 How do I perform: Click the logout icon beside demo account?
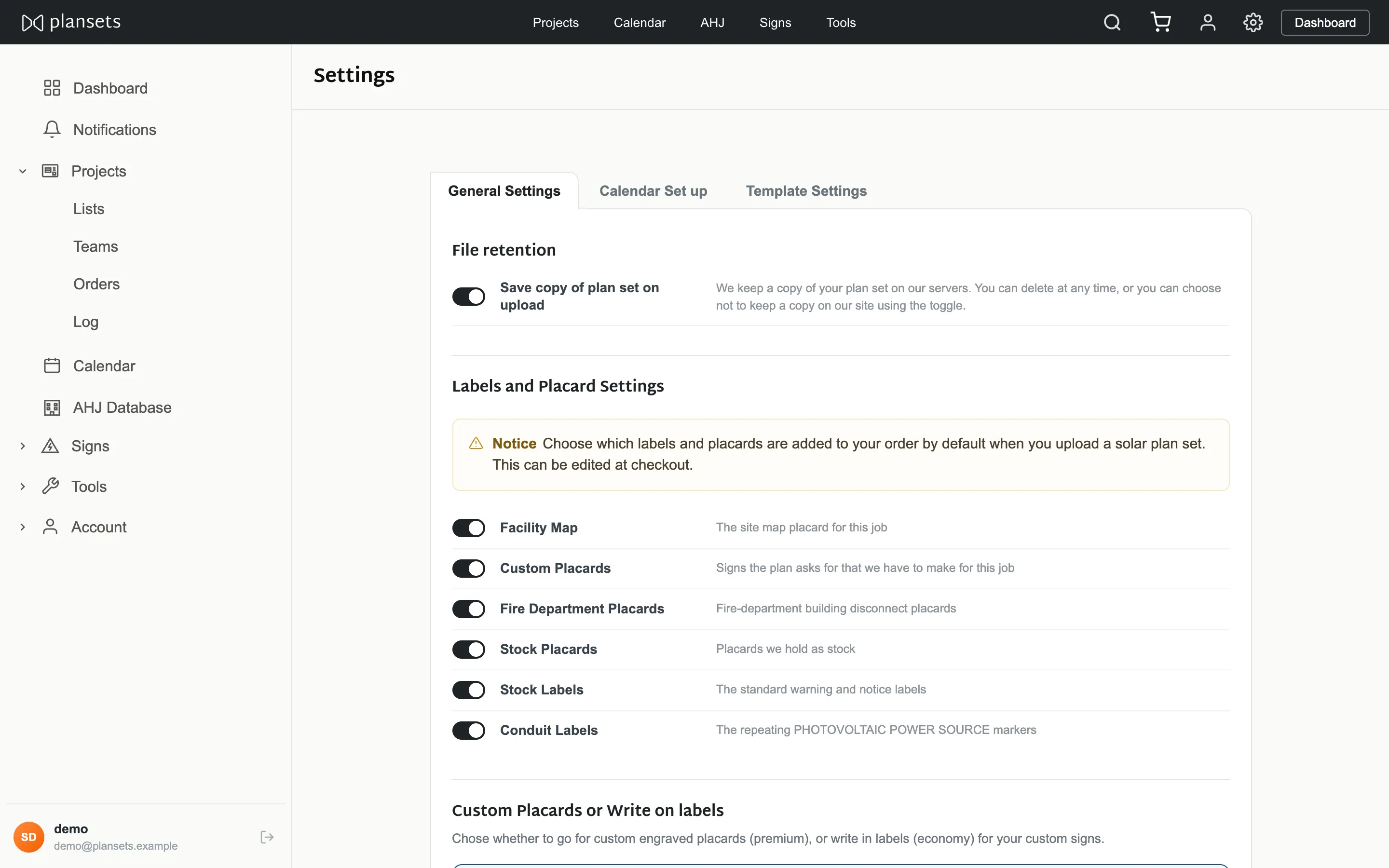tap(267, 837)
